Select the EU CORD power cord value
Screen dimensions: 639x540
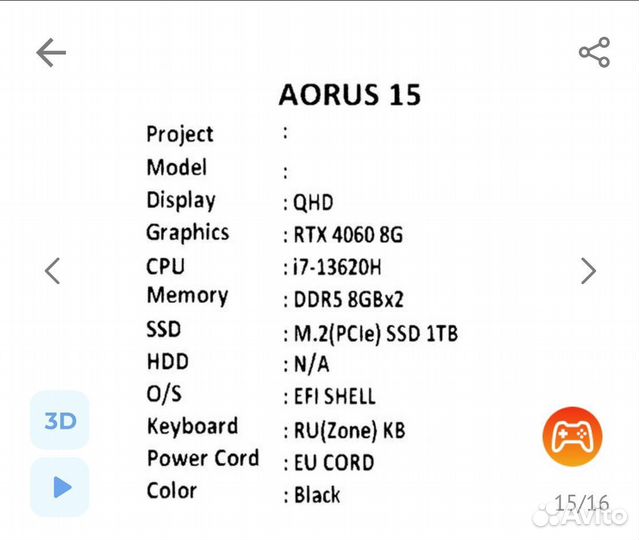(334, 463)
